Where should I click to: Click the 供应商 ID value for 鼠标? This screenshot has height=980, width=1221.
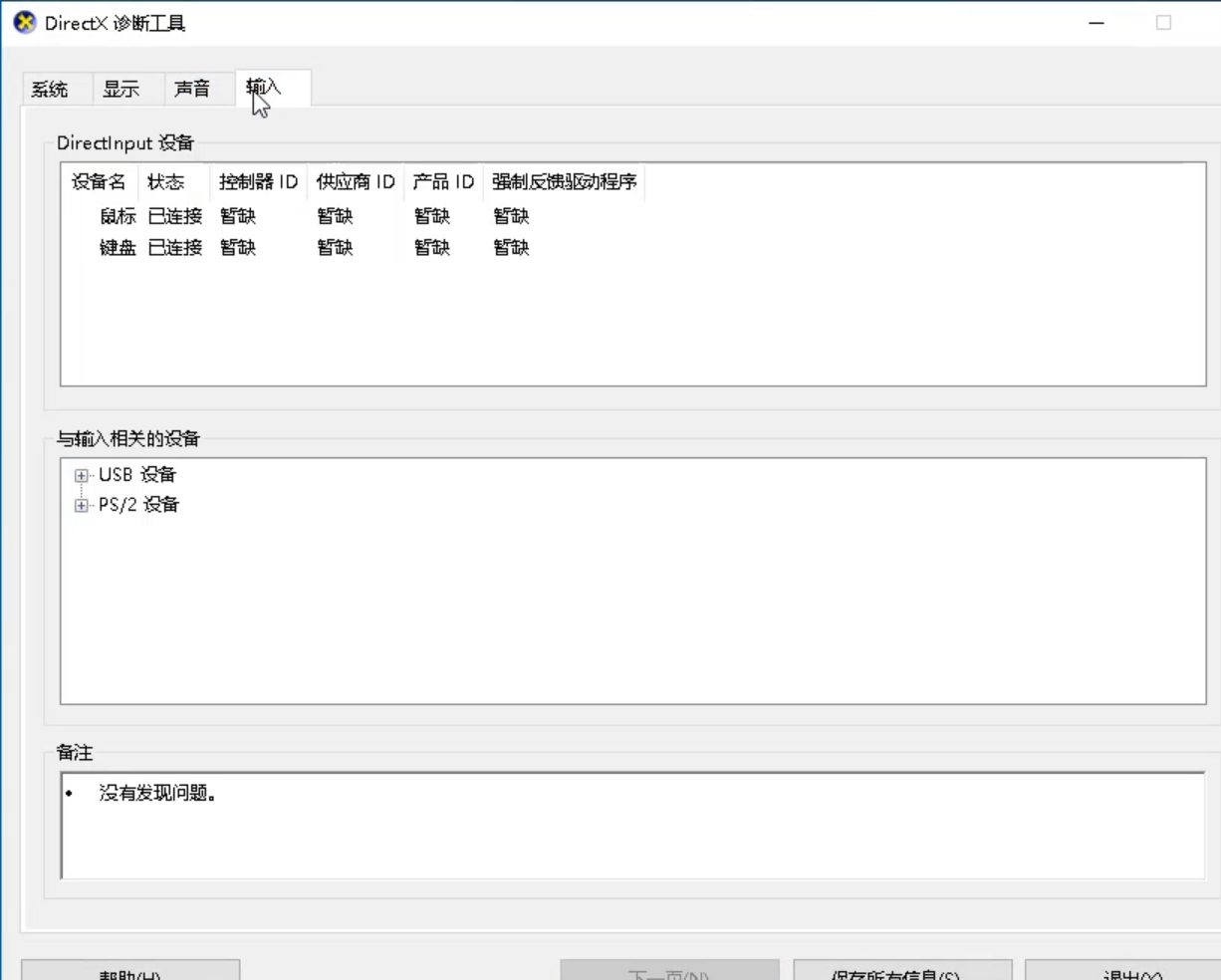tap(336, 216)
